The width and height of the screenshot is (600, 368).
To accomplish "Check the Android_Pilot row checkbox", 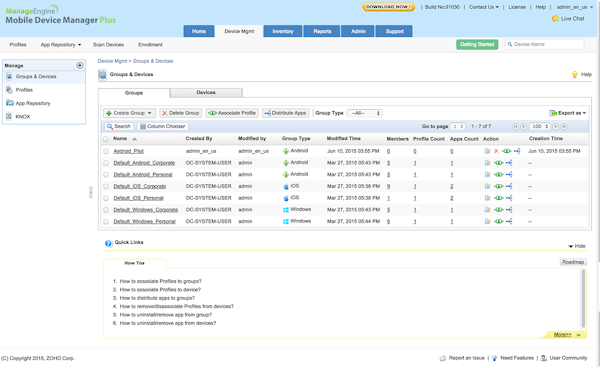I will tap(106, 151).
